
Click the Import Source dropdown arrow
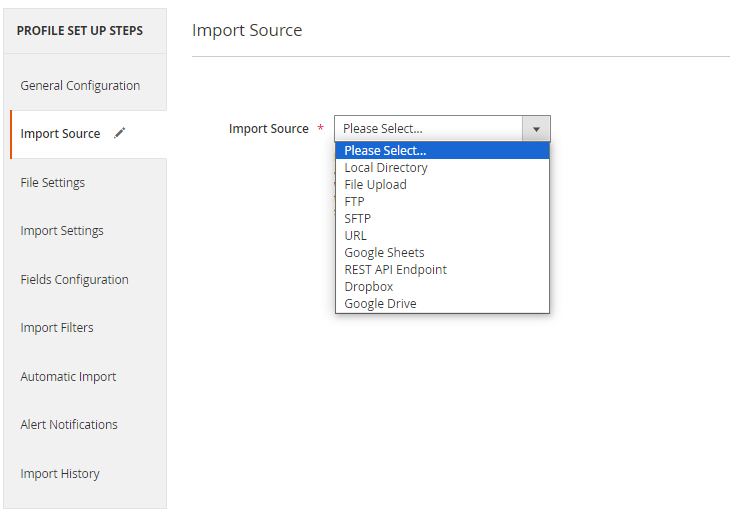tap(536, 129)
